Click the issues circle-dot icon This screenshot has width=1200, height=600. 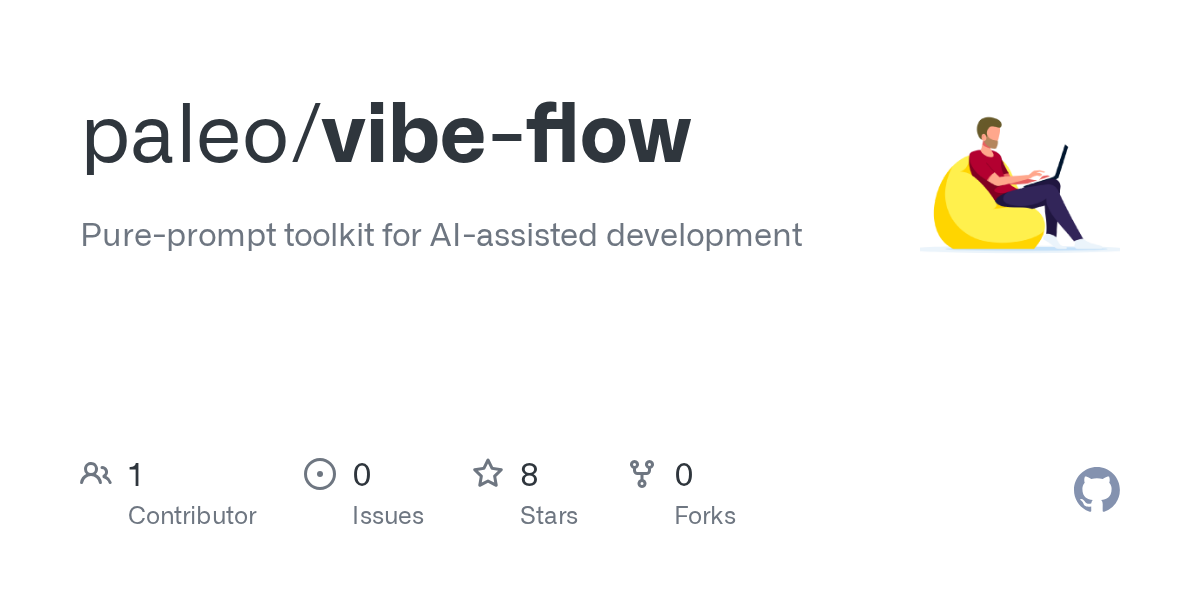click(319, 473)
